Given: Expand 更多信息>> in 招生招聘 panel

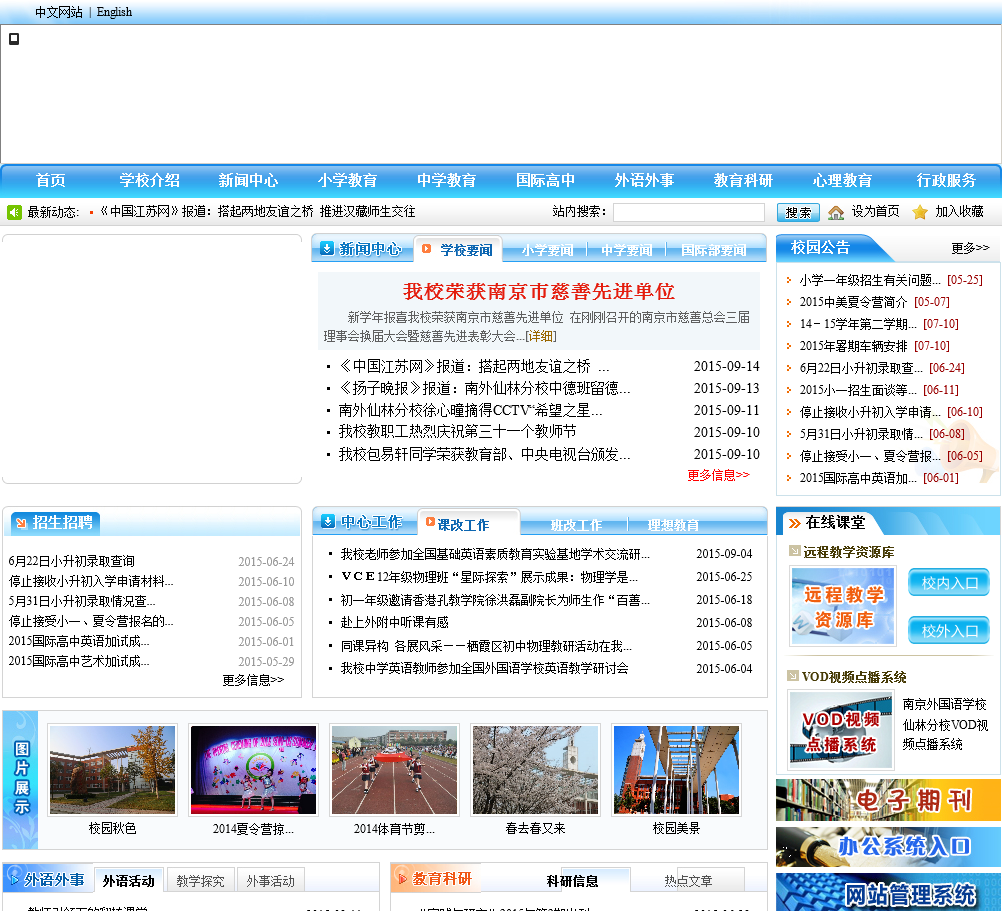Looking at the screenshot, I should pyautogui.click(x=253, y=680).
